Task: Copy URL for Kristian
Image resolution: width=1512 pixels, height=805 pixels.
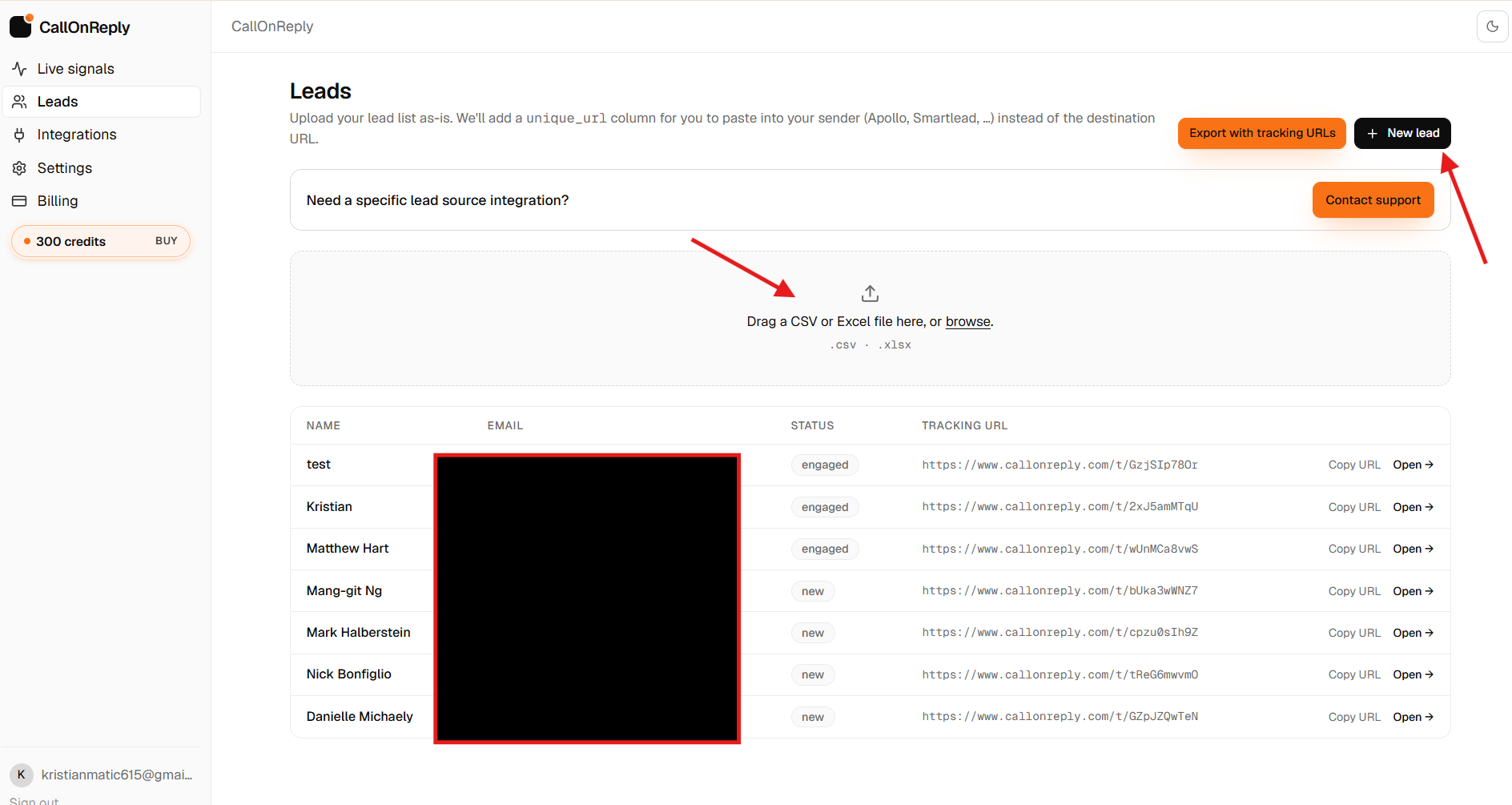Action: (x=1354, y=507)
